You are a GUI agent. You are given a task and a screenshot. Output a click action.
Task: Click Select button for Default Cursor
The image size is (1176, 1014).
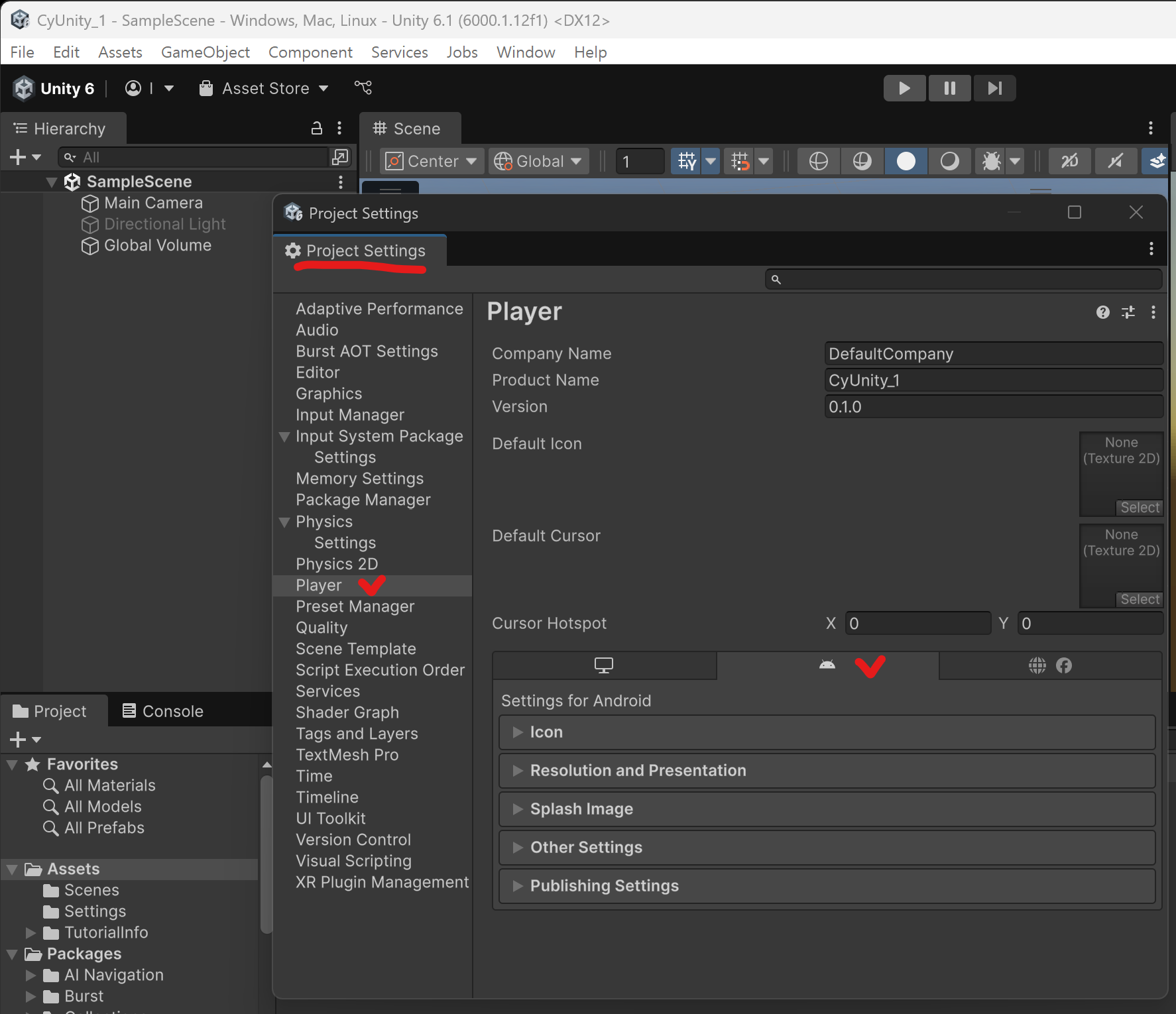[1140, 599]
